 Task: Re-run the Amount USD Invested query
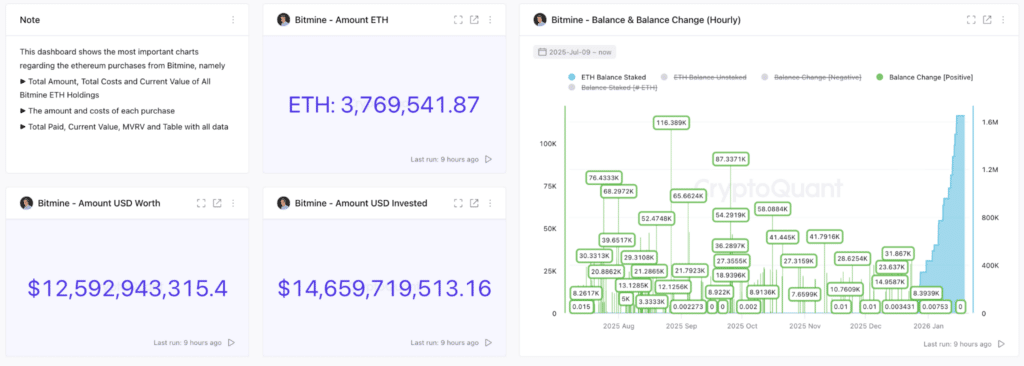click(x=488, y=342)
